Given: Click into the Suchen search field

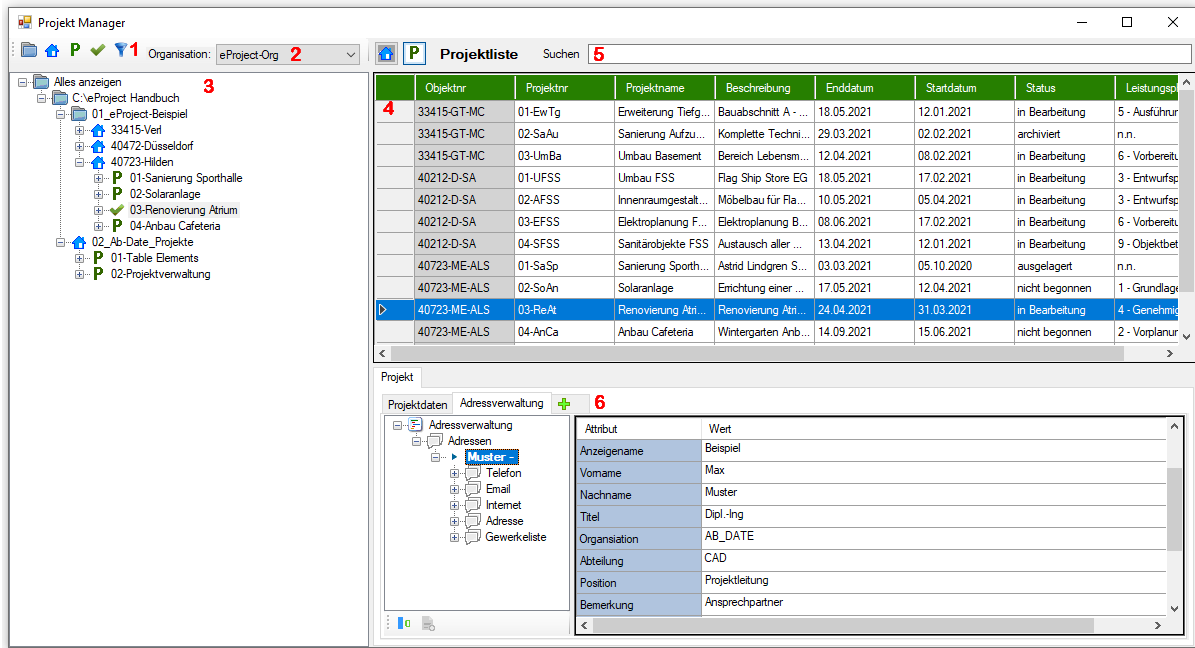Looking at the screenshot, I should [889, 54].
